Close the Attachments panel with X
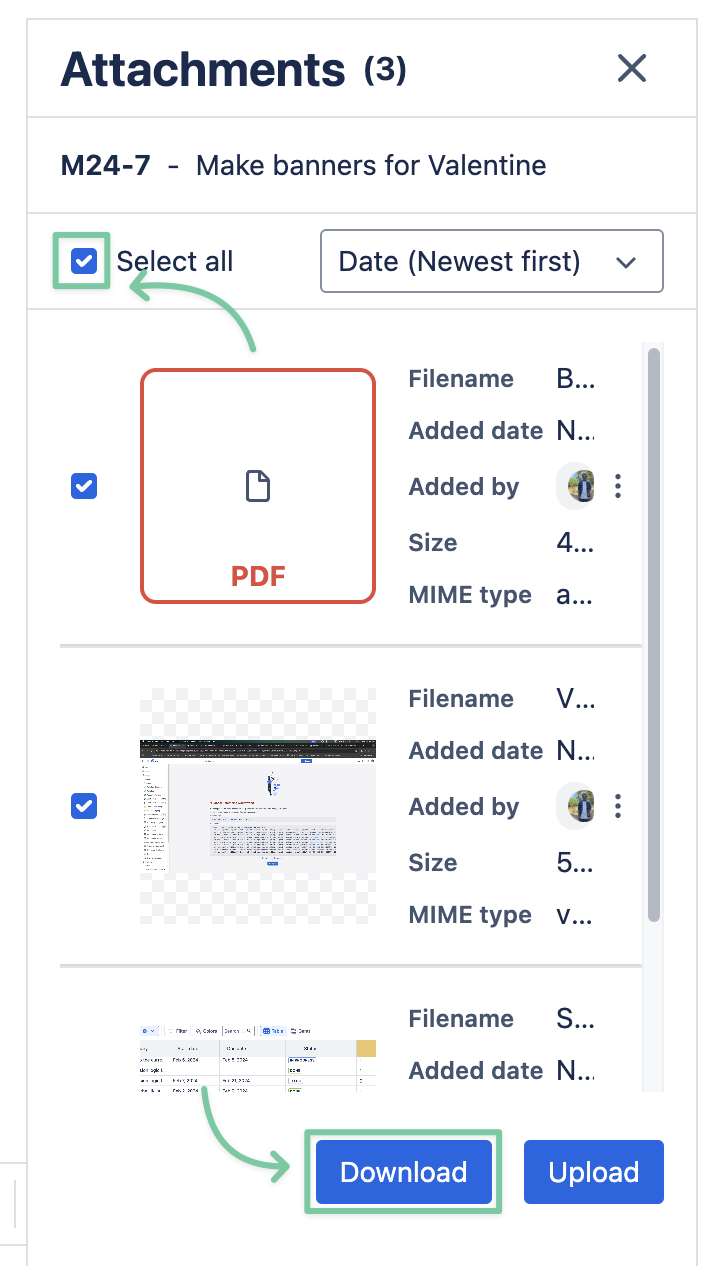This screenshot has height=1266, width=704. [x=632, y=69]
